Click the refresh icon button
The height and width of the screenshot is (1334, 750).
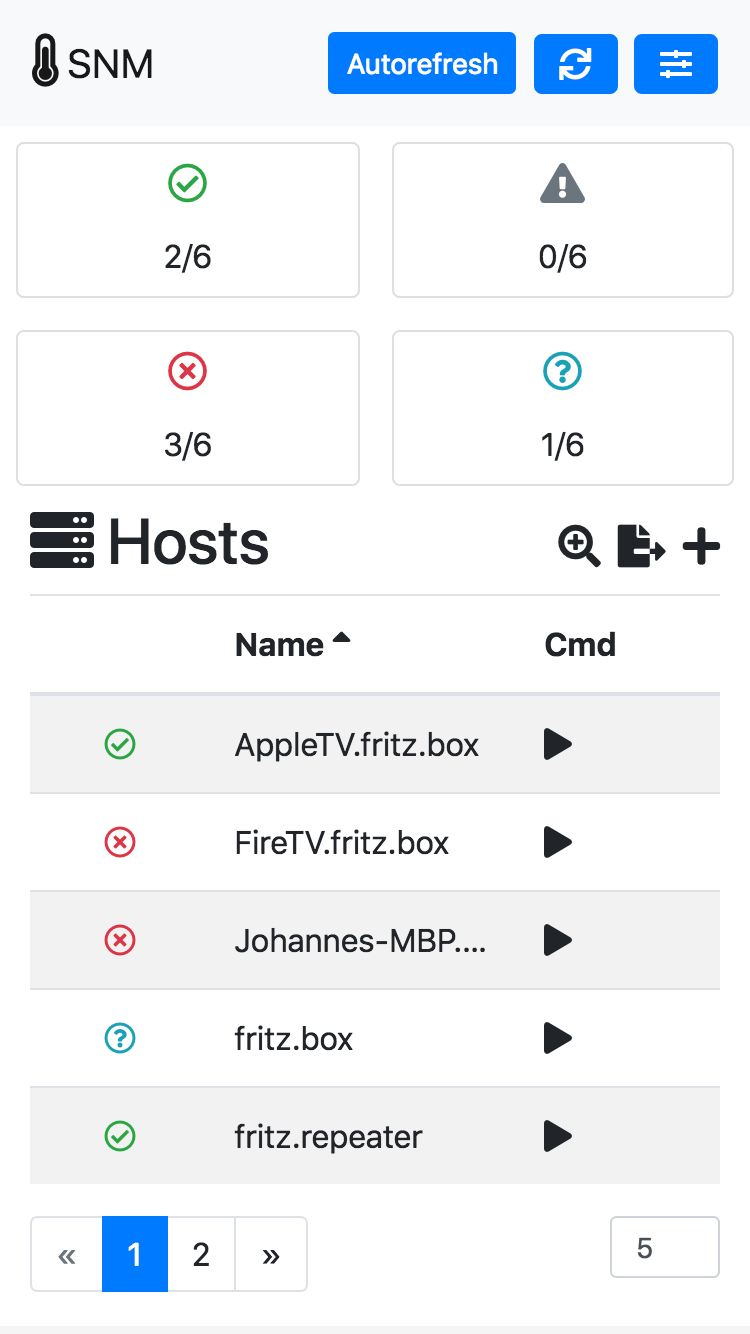point(575,64)
